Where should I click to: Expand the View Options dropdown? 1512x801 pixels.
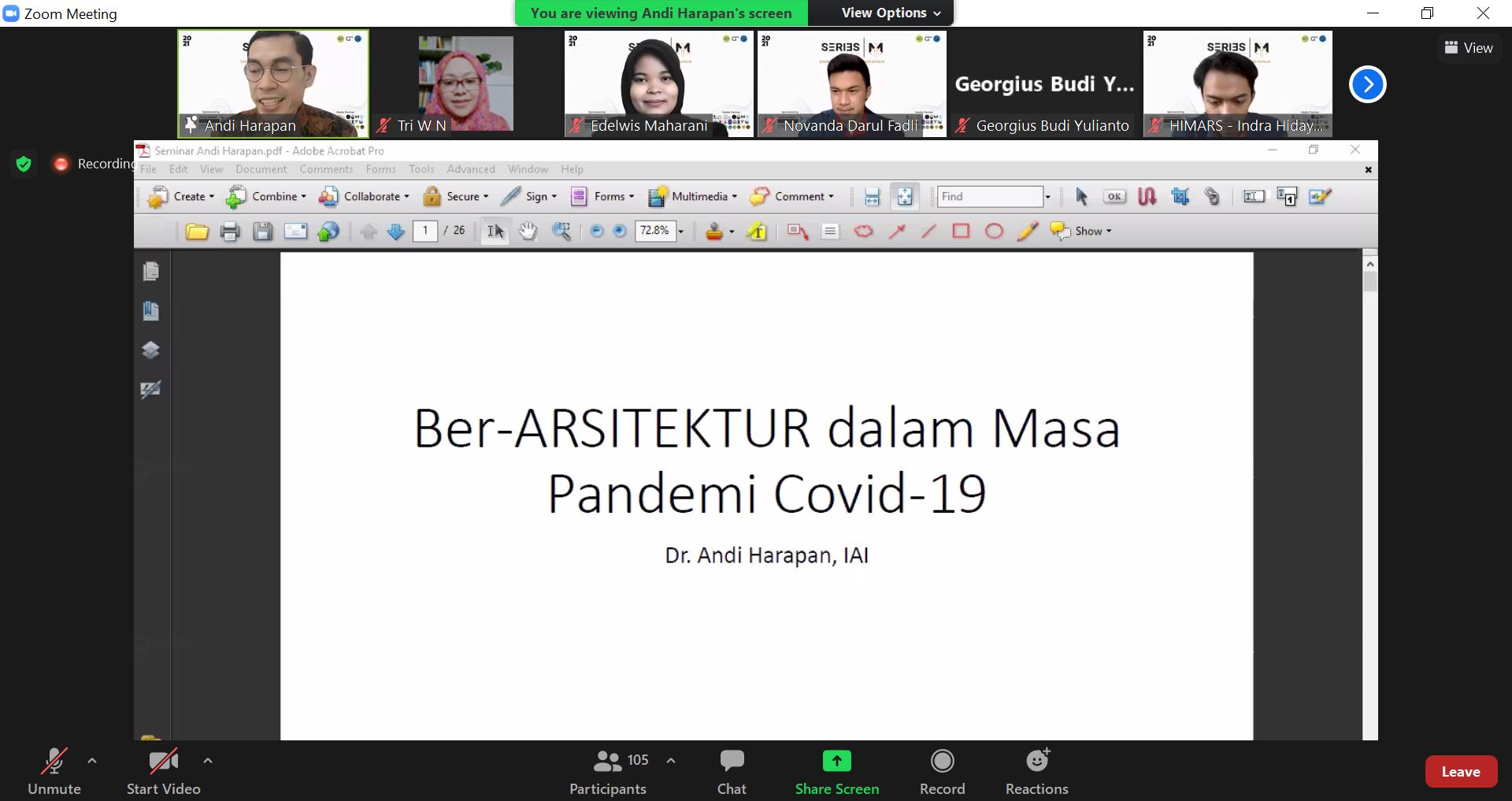pyautogui.click(x=891, y=13)
